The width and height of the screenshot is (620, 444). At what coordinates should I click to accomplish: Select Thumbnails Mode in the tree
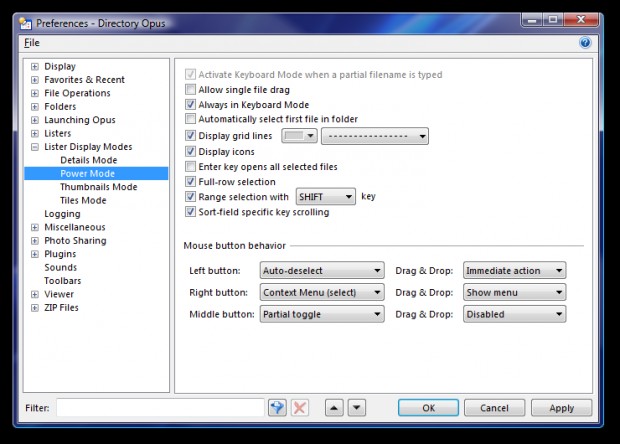[98, 187]
